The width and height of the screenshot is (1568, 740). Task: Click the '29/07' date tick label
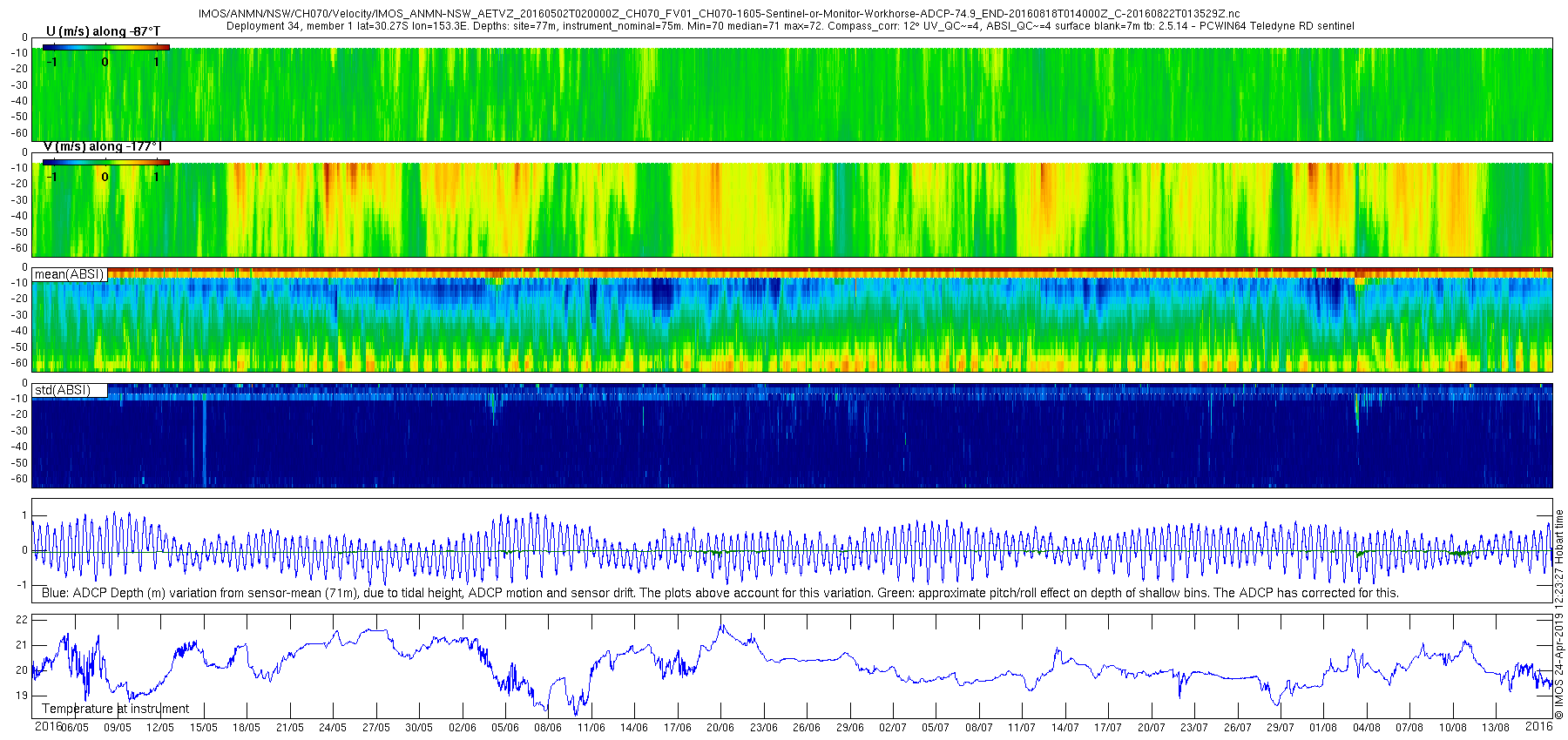pos(1281,728)
